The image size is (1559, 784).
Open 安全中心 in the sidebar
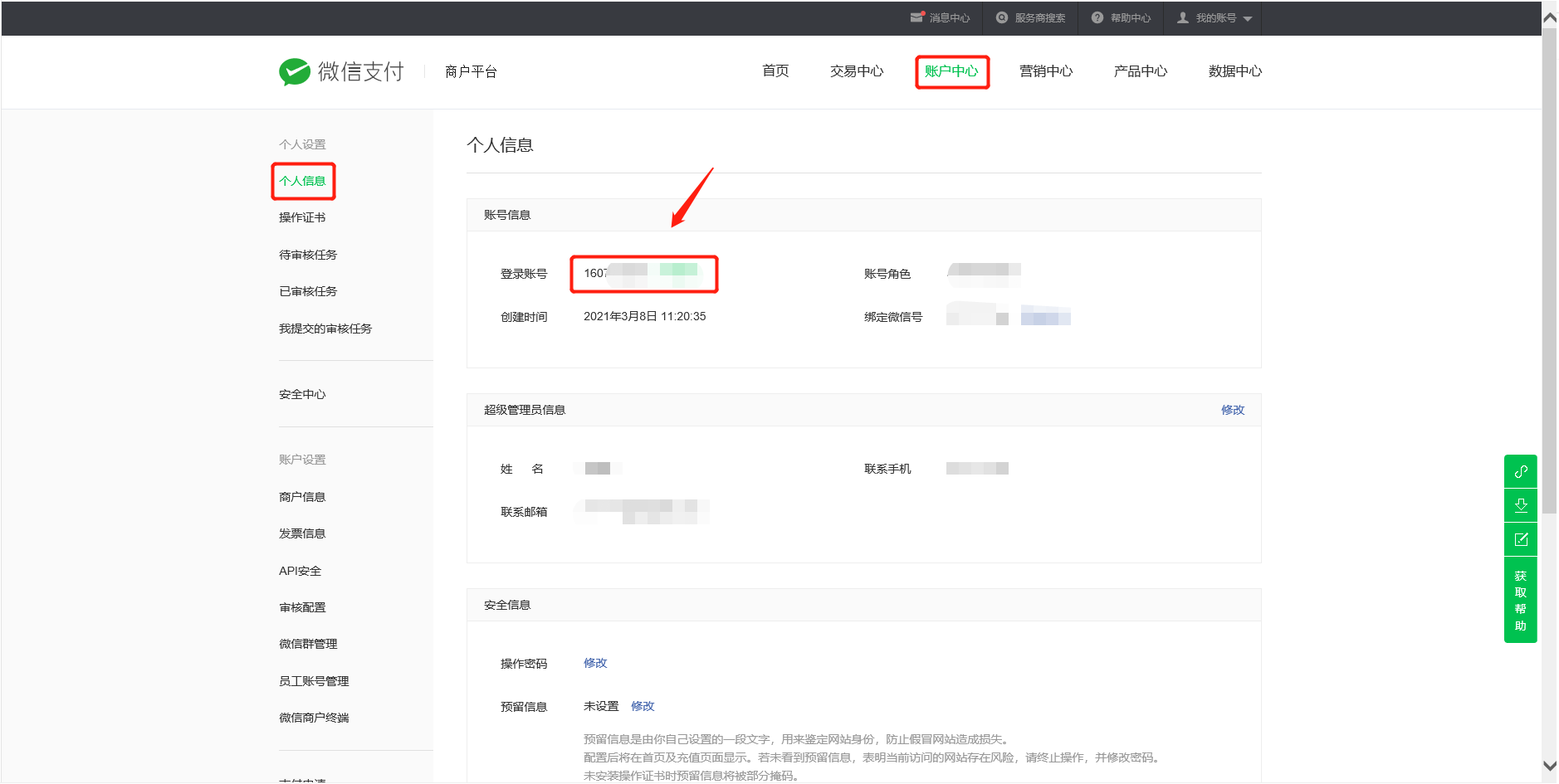pyautogui.click(x=302, y=394)
